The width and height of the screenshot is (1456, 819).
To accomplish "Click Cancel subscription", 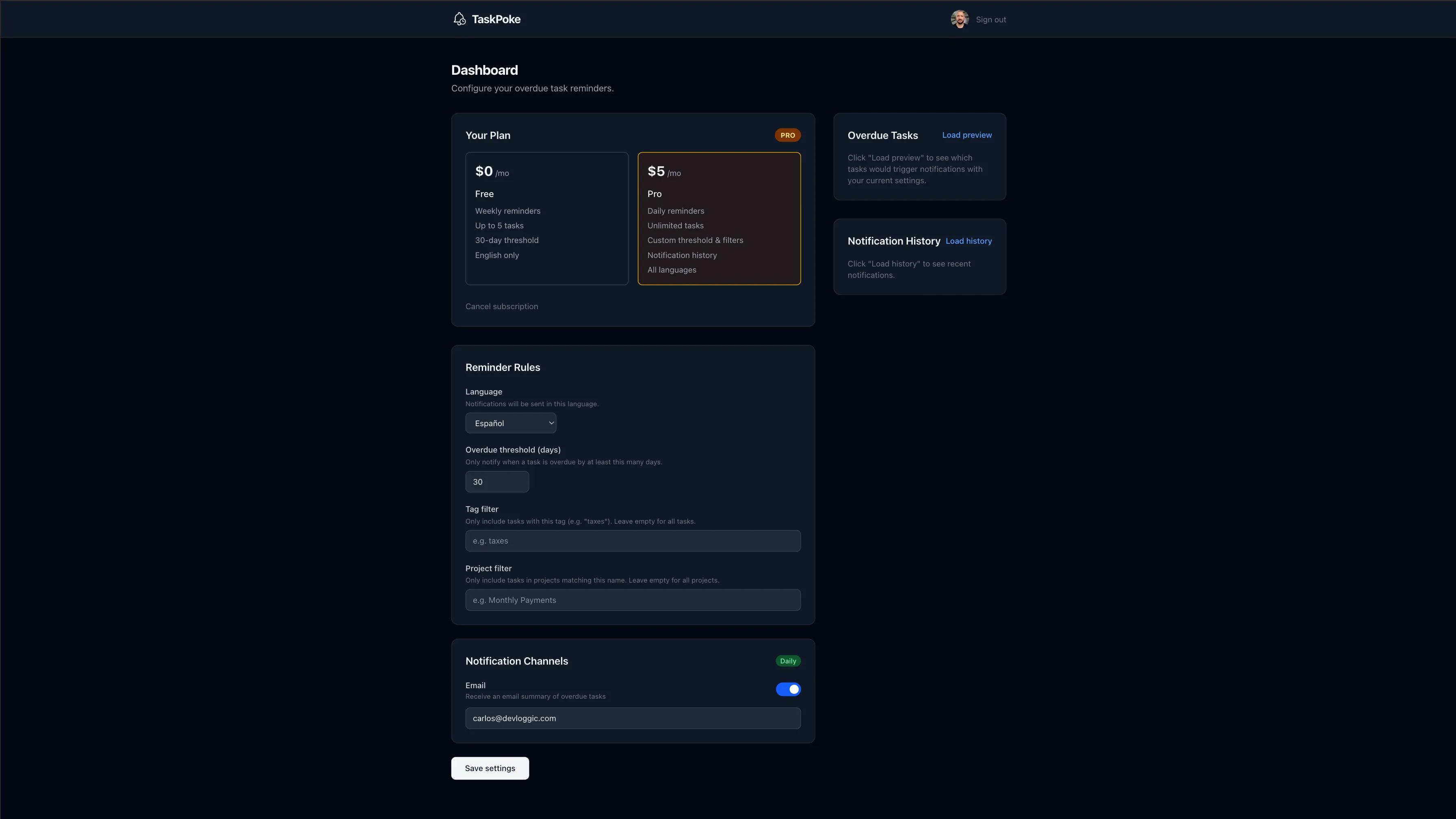I will tap(501, 306).
